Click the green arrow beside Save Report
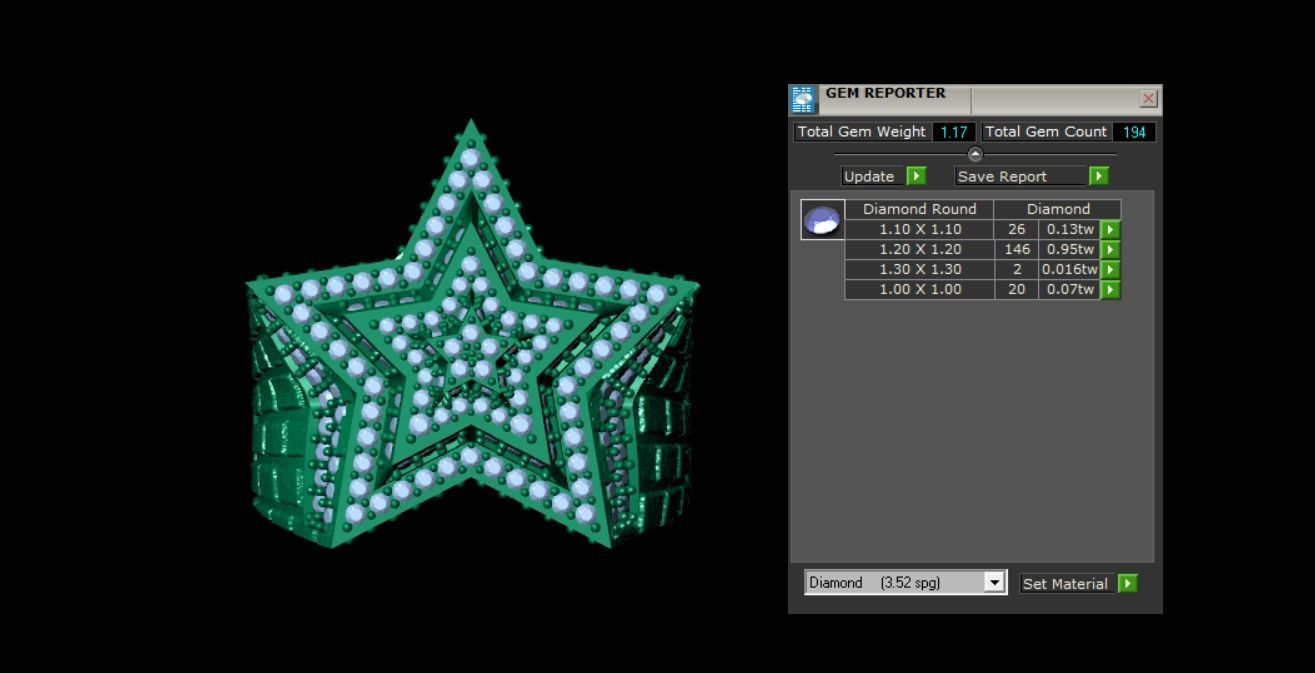This screenshot has height=673, width=1315. pos(1098,176)
